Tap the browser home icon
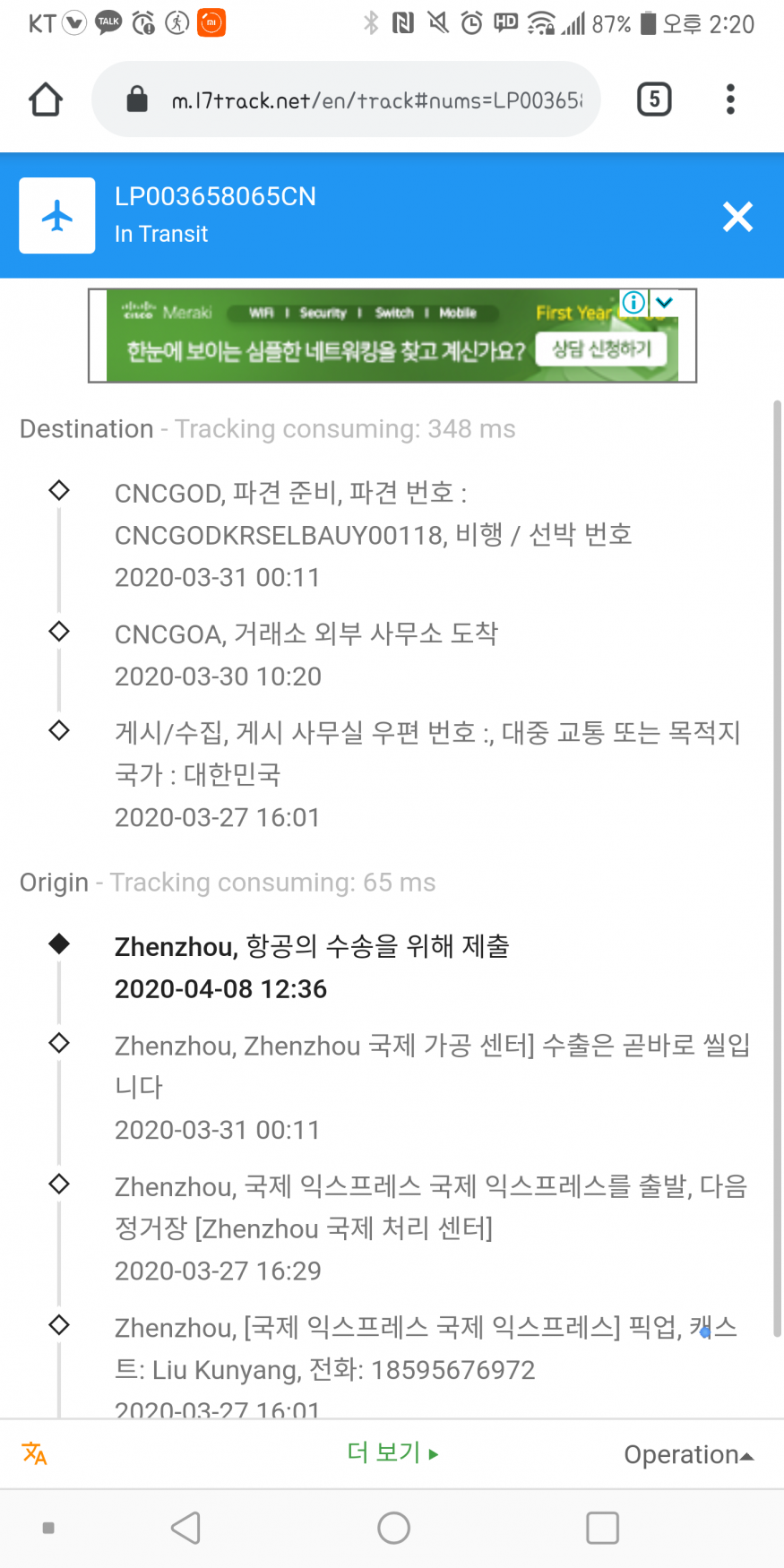Image resolution: width=784 pixels, height=1568 pixels. coord(46,99)
